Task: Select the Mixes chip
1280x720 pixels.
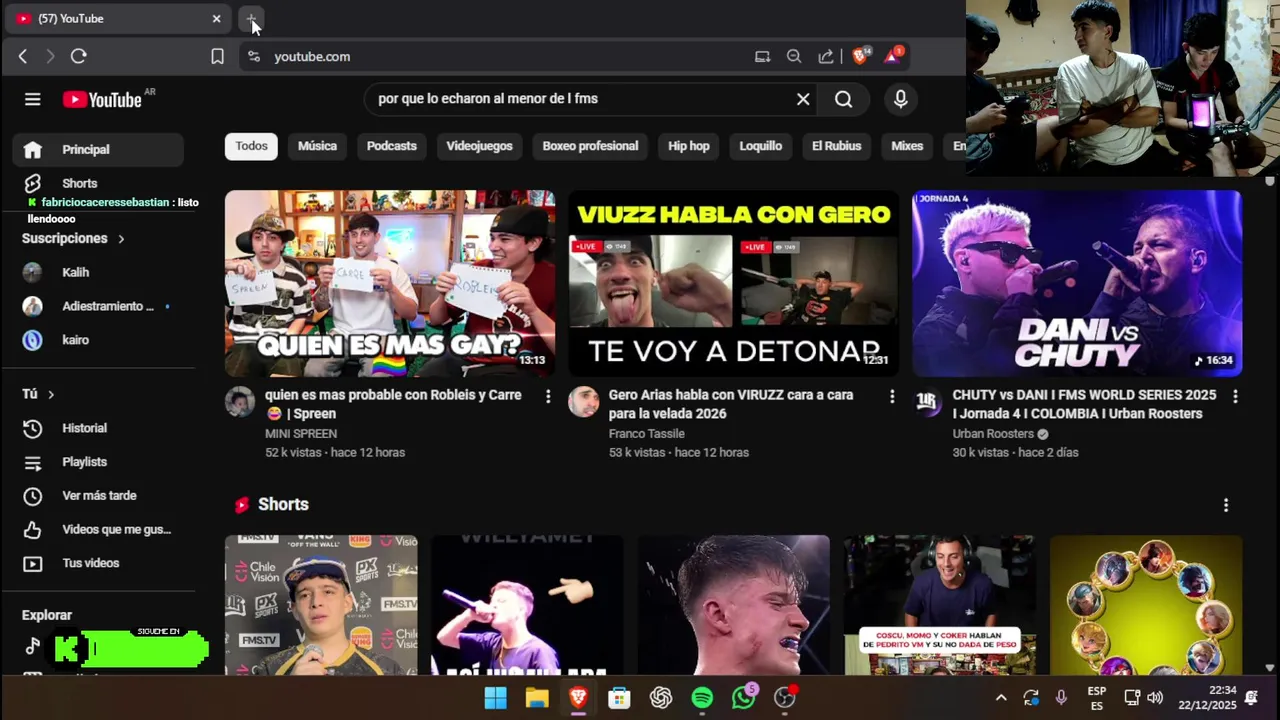Action: click(907, 146)
